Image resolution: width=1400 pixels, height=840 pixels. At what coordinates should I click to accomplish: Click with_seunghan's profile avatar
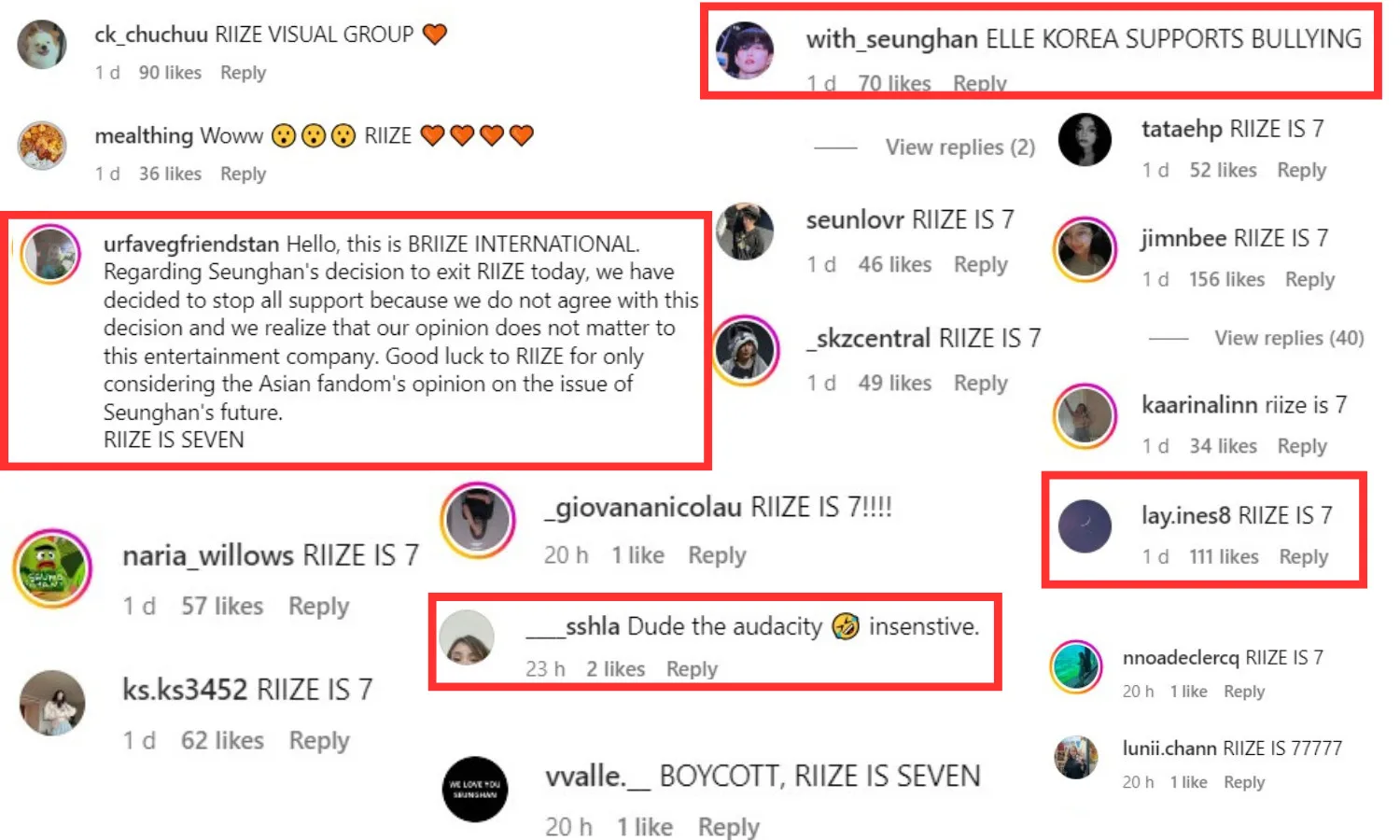click(745, 49)
